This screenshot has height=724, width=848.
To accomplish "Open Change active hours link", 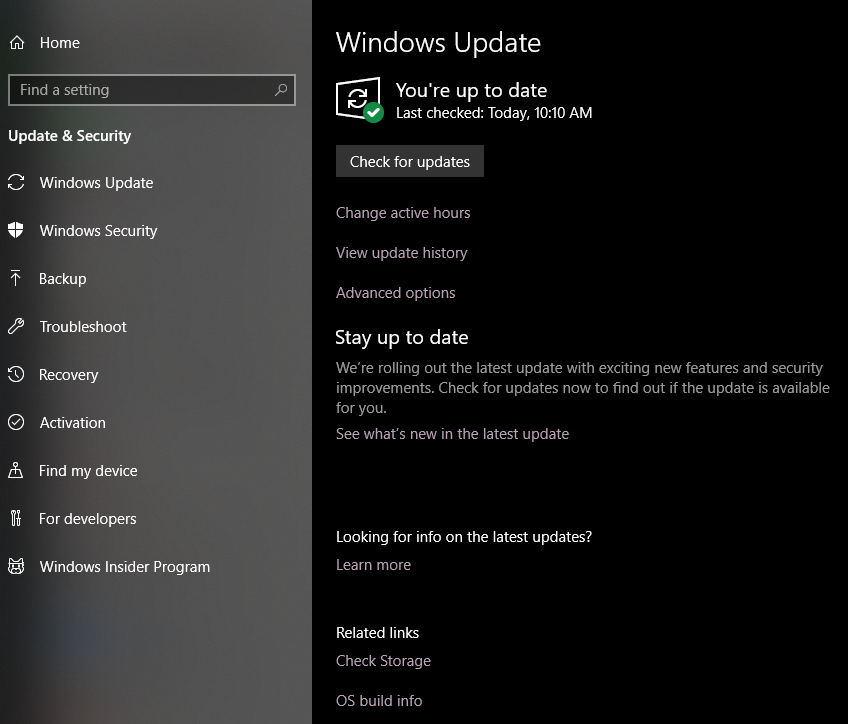I will click(403, 213).
